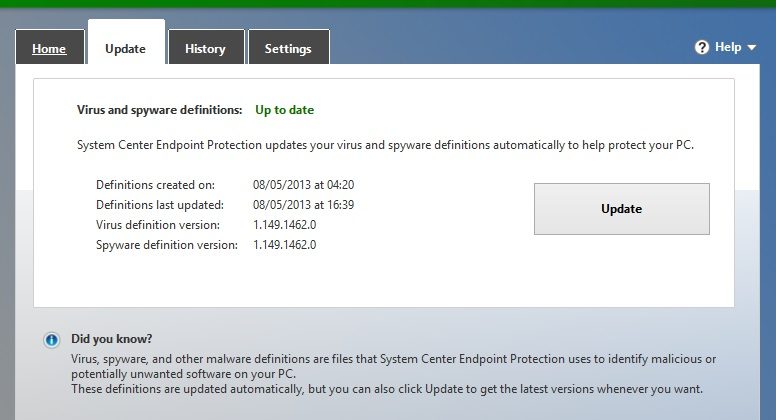Click the automatic updates description sentence
The height and width of the screenshot is (420, 776).
click(385, 145)
